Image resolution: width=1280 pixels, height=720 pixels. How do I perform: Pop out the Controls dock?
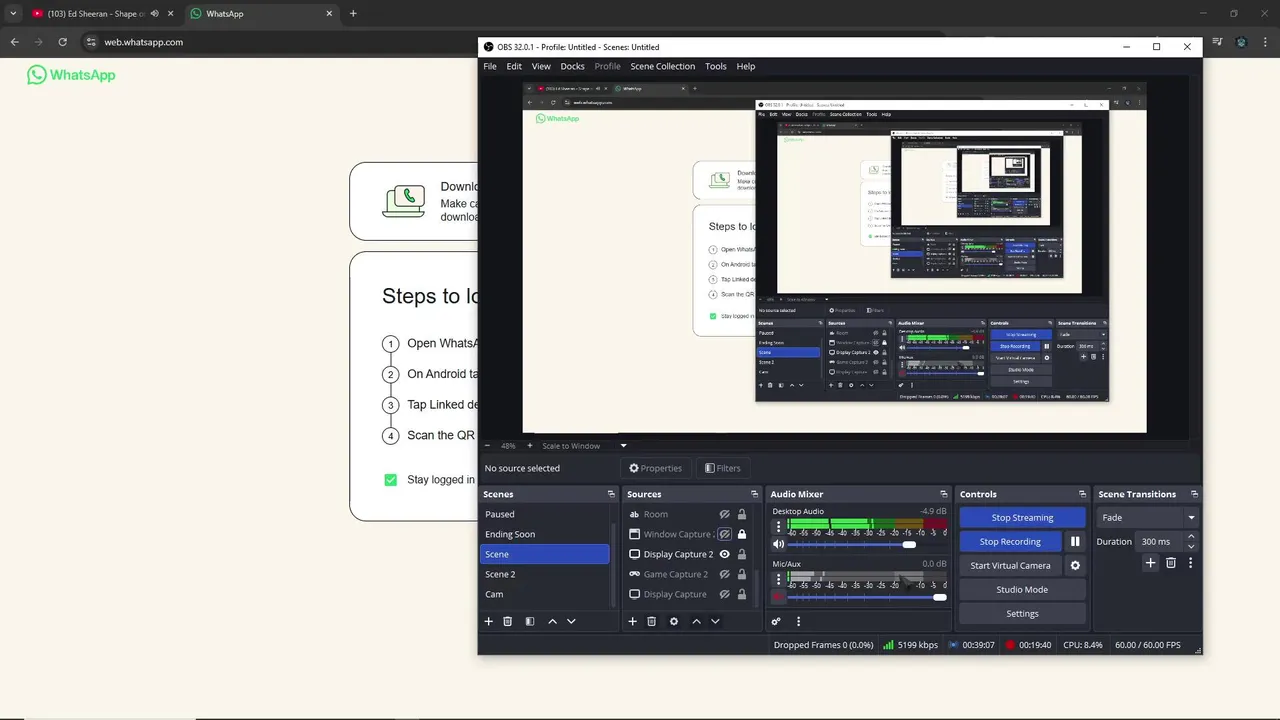pyautogui.click(x=1082, y=494)
